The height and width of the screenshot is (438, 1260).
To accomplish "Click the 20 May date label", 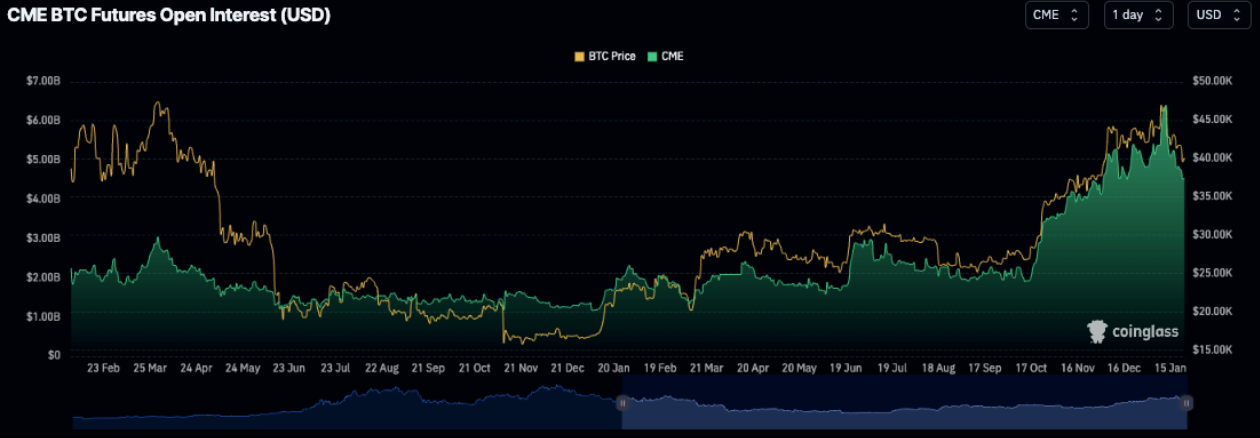I will (801, 368).
